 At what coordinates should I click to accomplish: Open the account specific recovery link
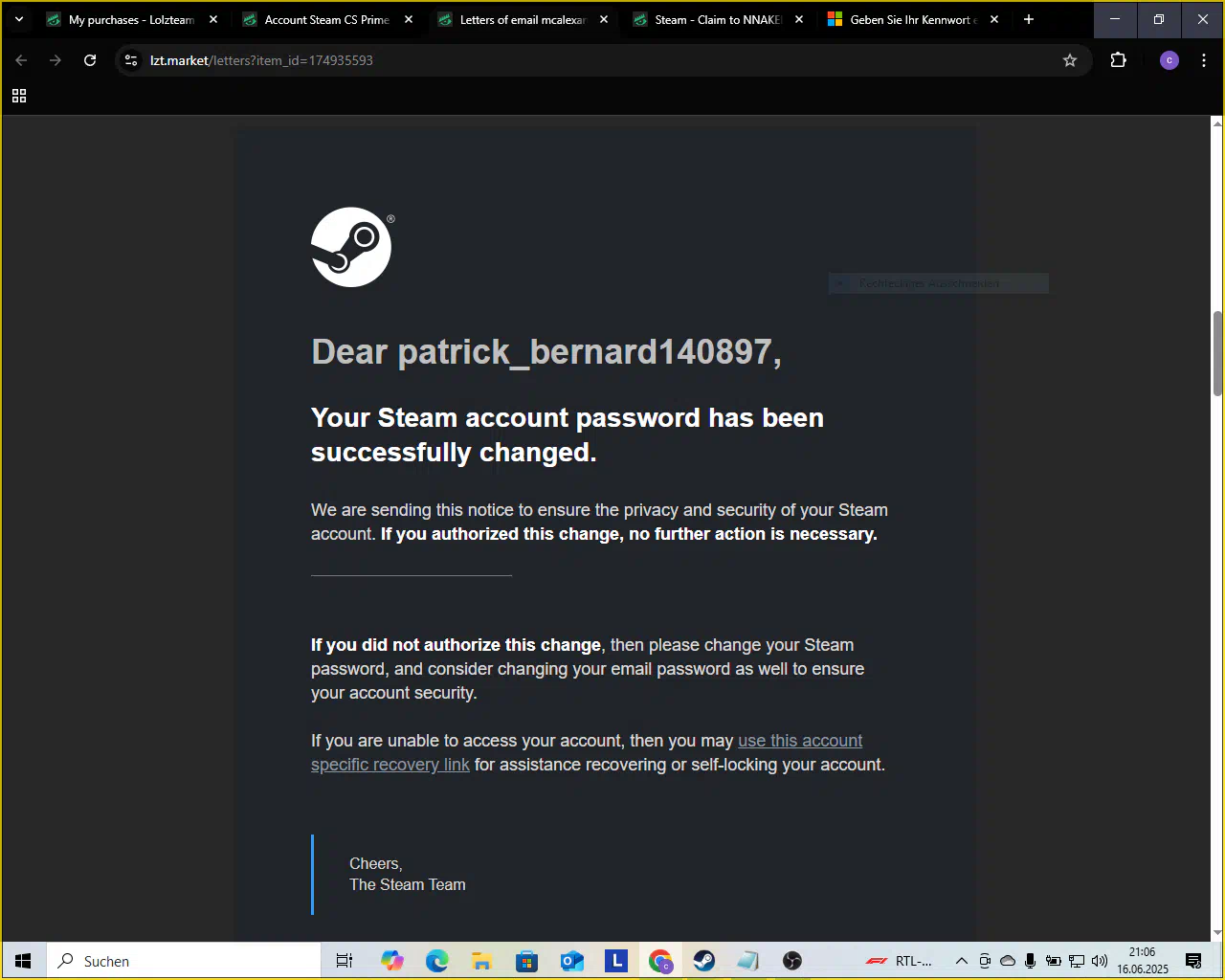(587, 752)
